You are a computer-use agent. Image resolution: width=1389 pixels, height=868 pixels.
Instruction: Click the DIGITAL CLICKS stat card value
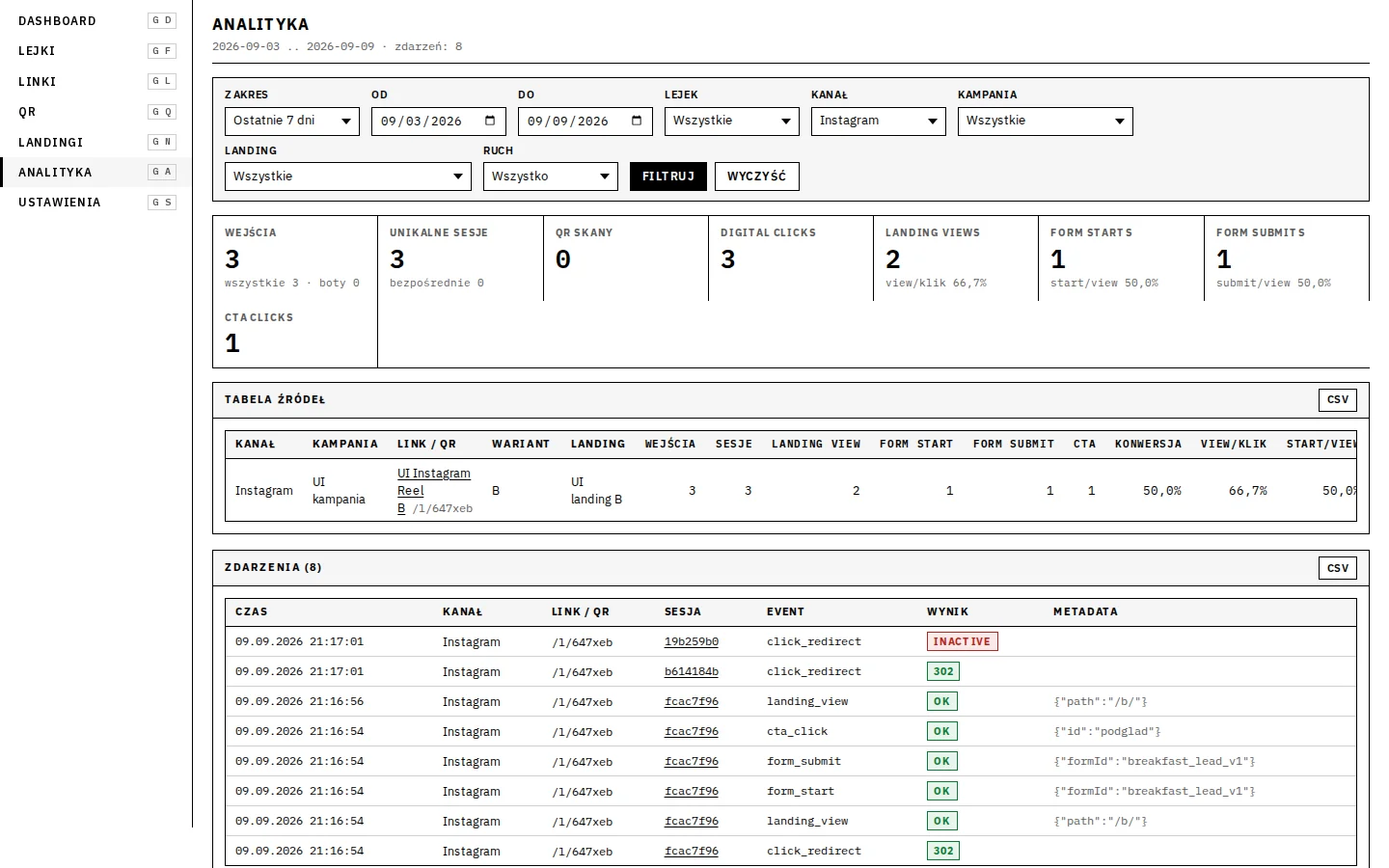pos(728,259)
